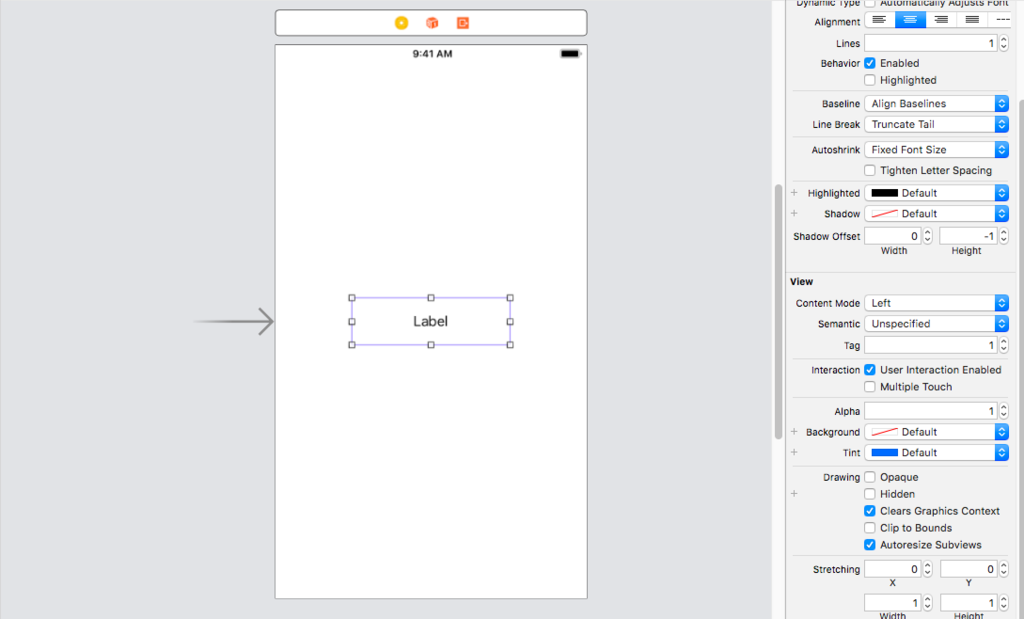Screen dimensions: 1024x619
Task: Toggle User Interaction Enabled
Action: [870, 370]
